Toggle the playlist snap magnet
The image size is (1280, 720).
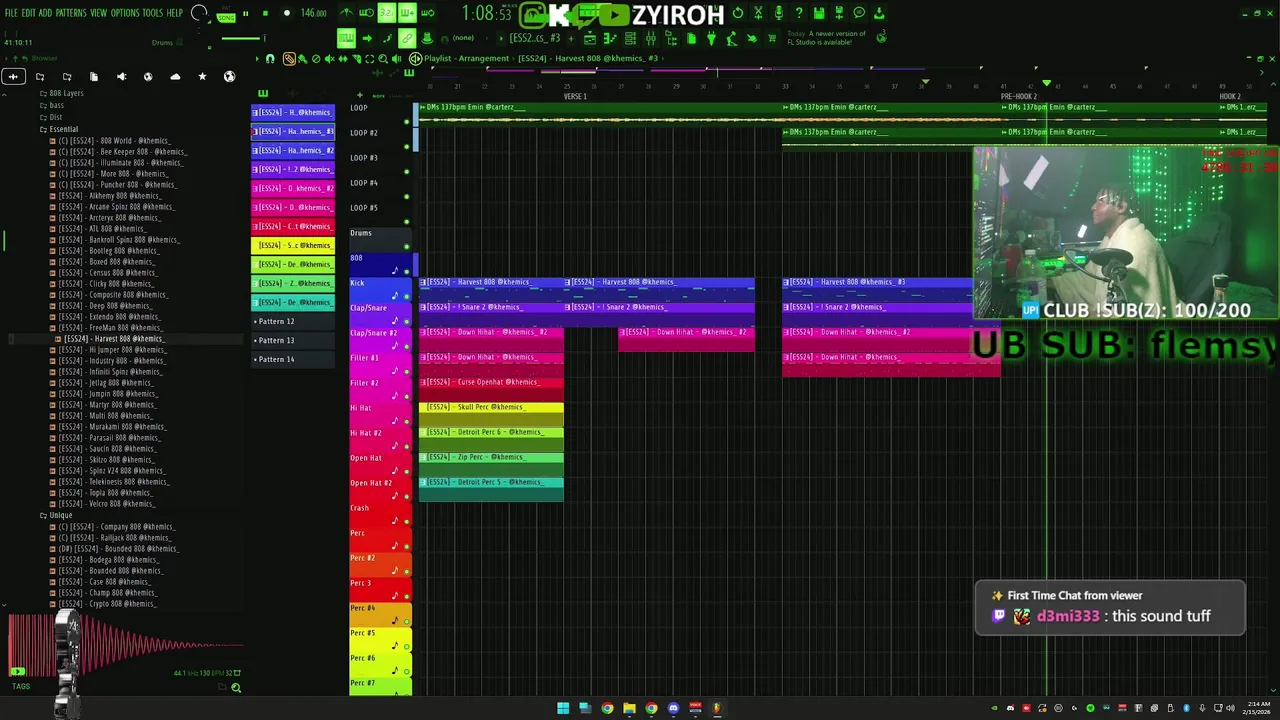[270, 59]
